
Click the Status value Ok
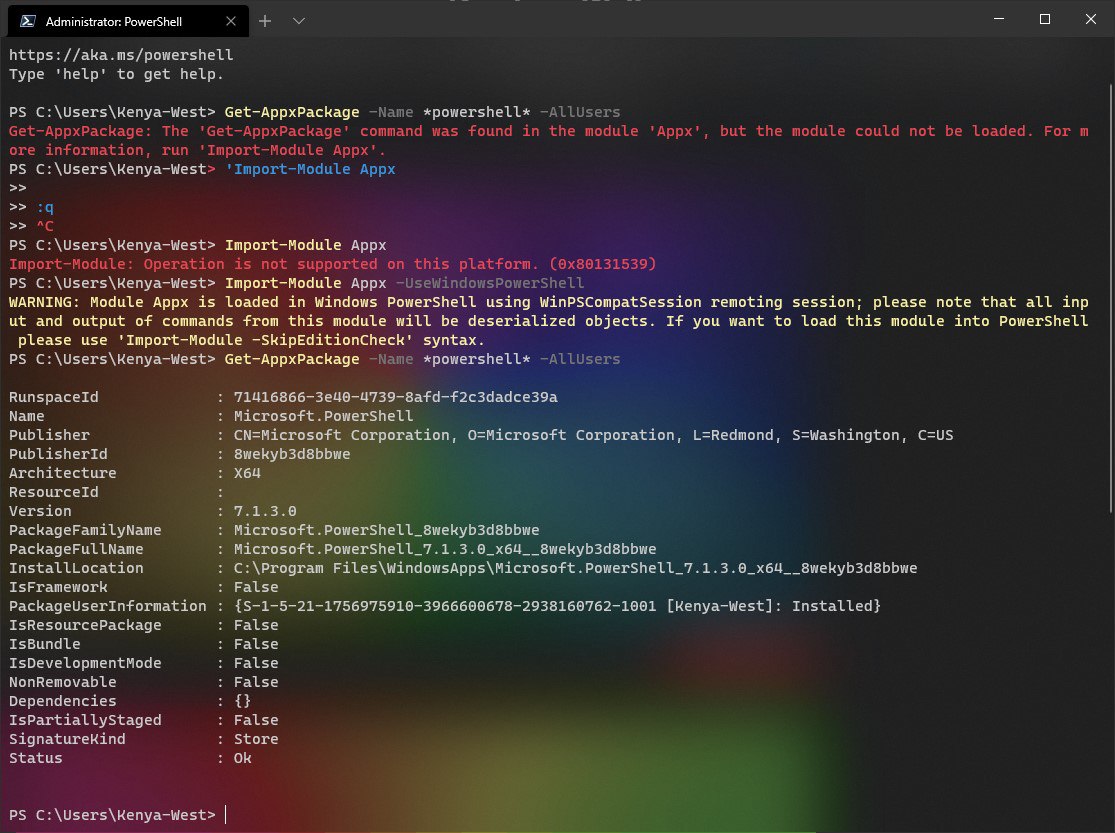[x=242, y=758]
